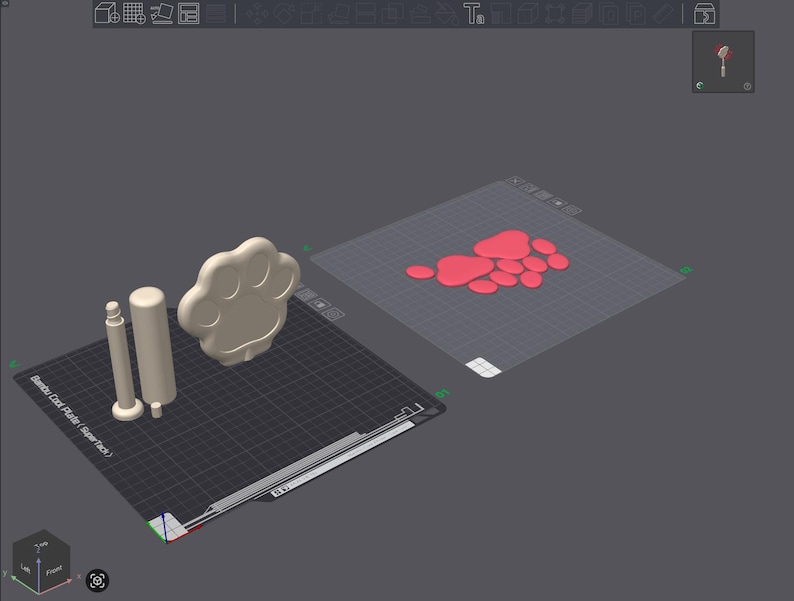Image resolution: width=794 pixels, height=601 pixels.
Task: Click the Measure ruler tool icon
Action: point(663,14)
